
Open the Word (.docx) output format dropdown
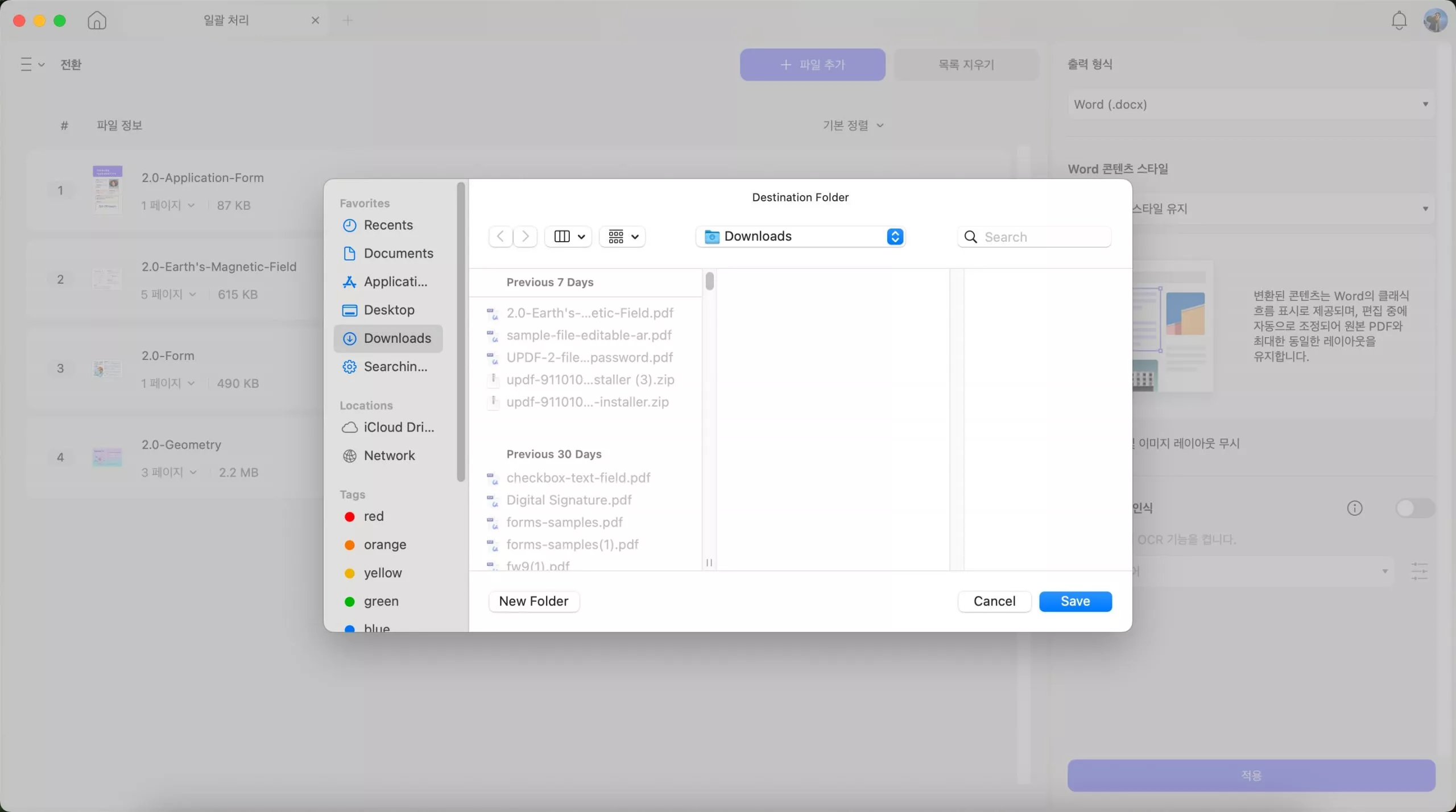point(1251,105)
